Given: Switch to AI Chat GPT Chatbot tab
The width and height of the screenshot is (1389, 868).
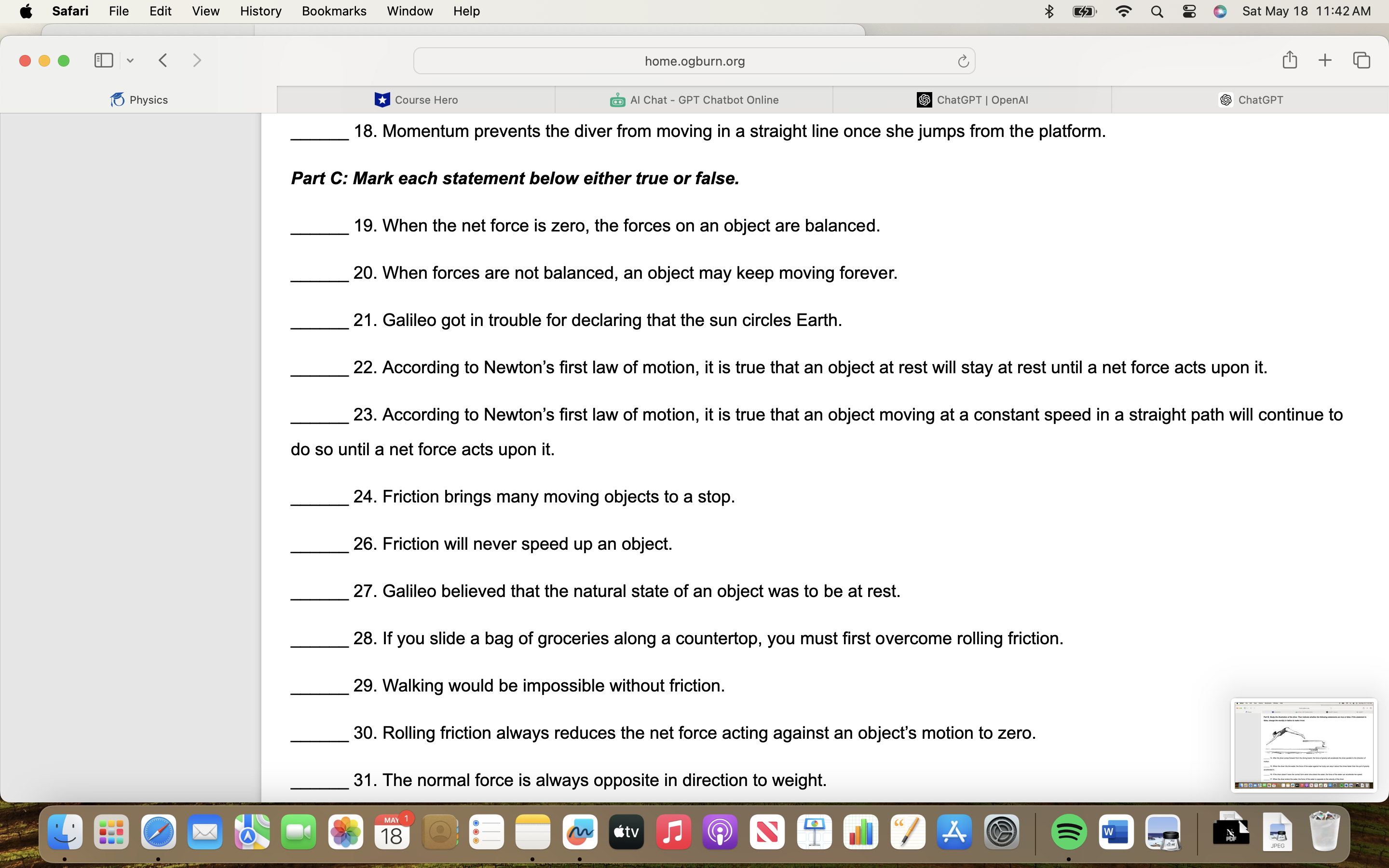Looking at the screenshot, I should pyautogui.click(x=694, y=100).
